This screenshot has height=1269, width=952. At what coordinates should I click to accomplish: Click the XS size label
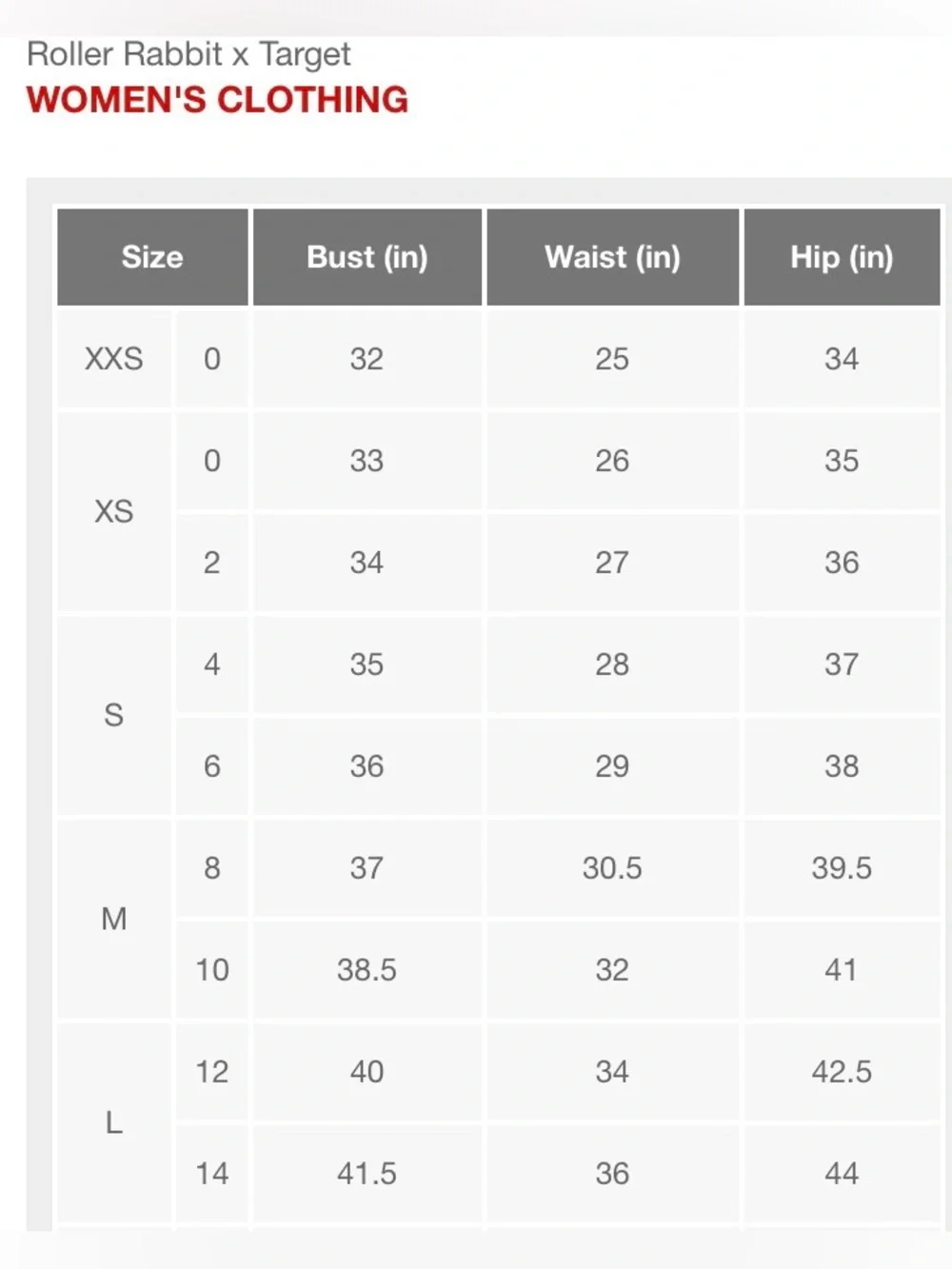click(x=114, y=511)
